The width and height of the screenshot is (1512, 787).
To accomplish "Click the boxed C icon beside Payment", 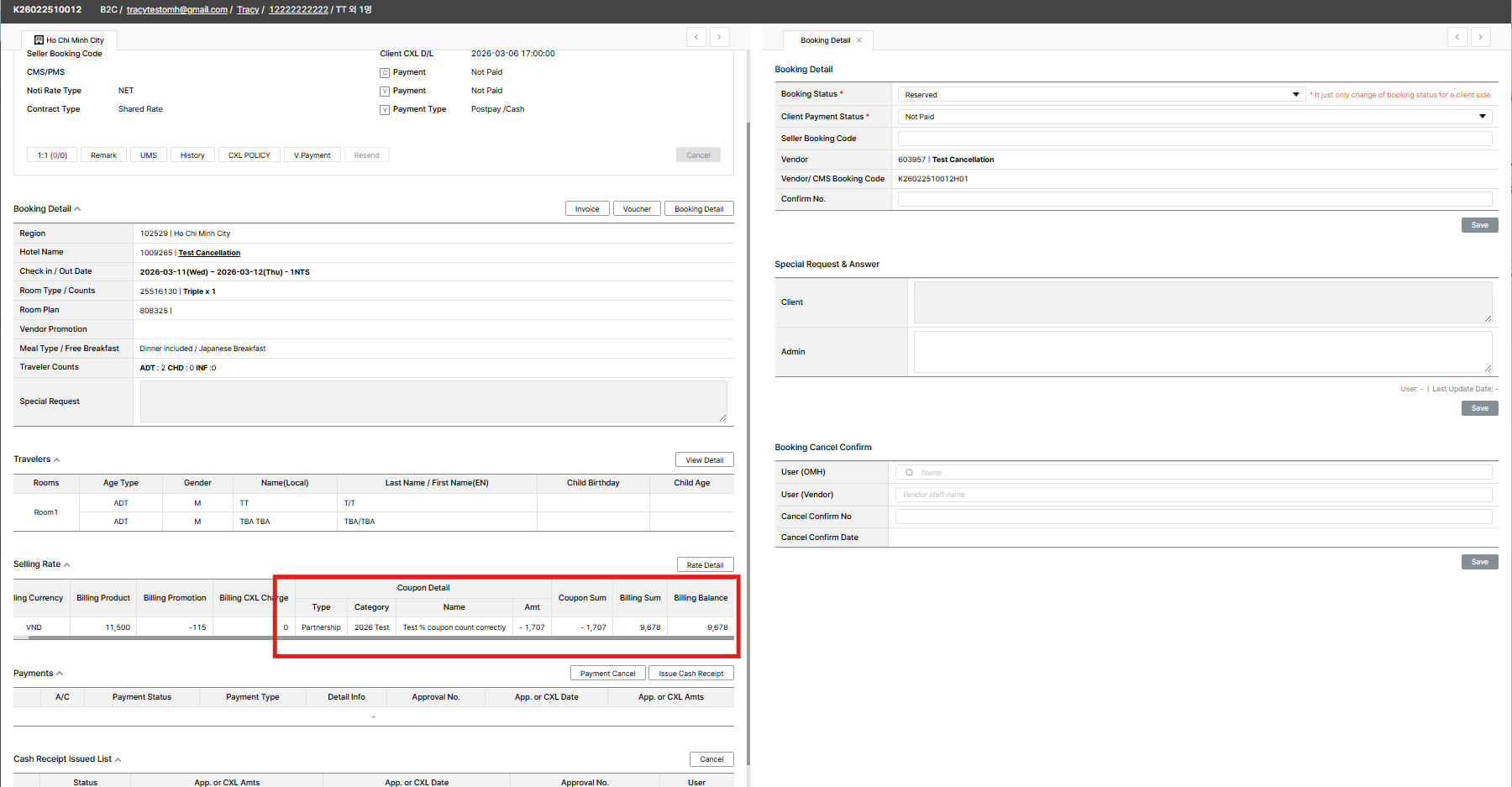I will [385, 73].
